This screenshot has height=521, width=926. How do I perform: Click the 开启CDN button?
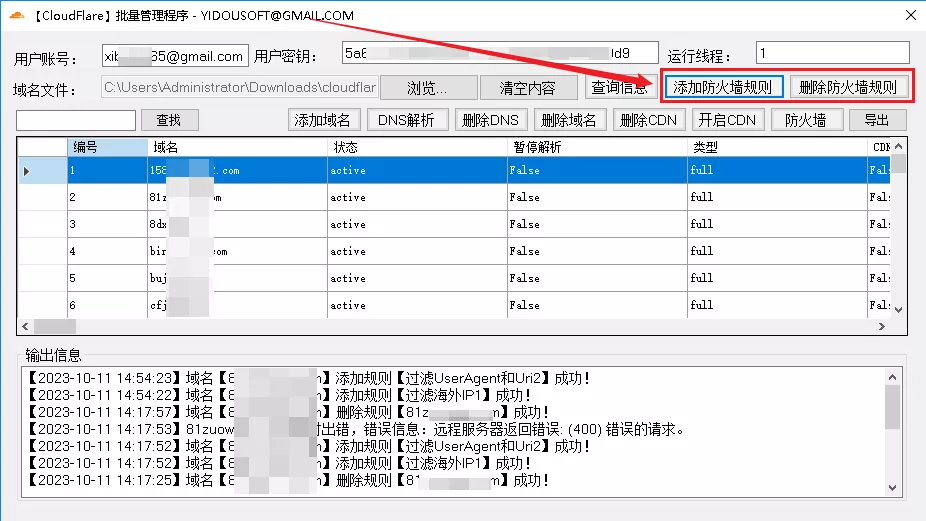tap(728, 120)
